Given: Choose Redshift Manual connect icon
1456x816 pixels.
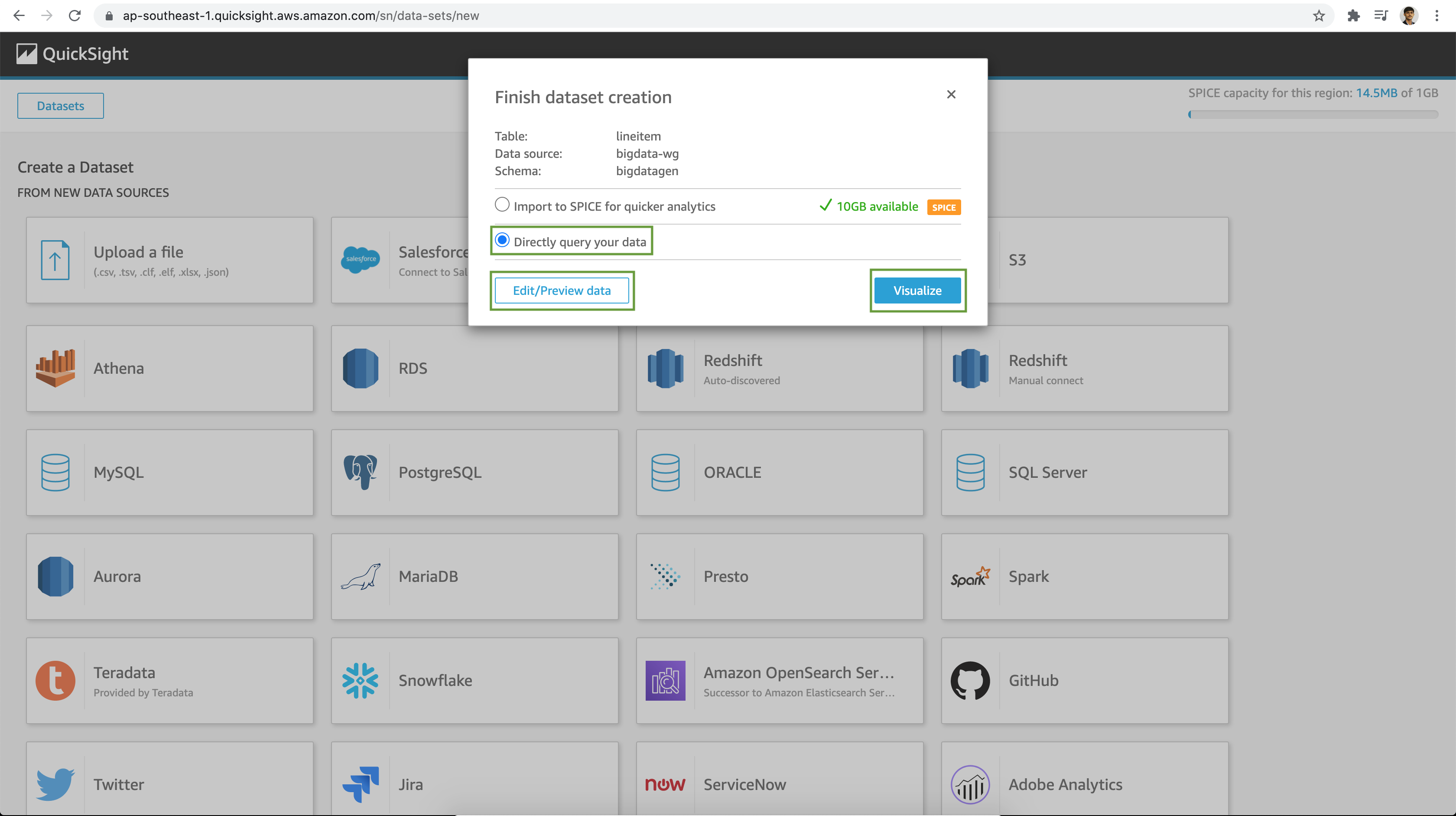Looking at the screenshot, I should click(x=971, y=368).
